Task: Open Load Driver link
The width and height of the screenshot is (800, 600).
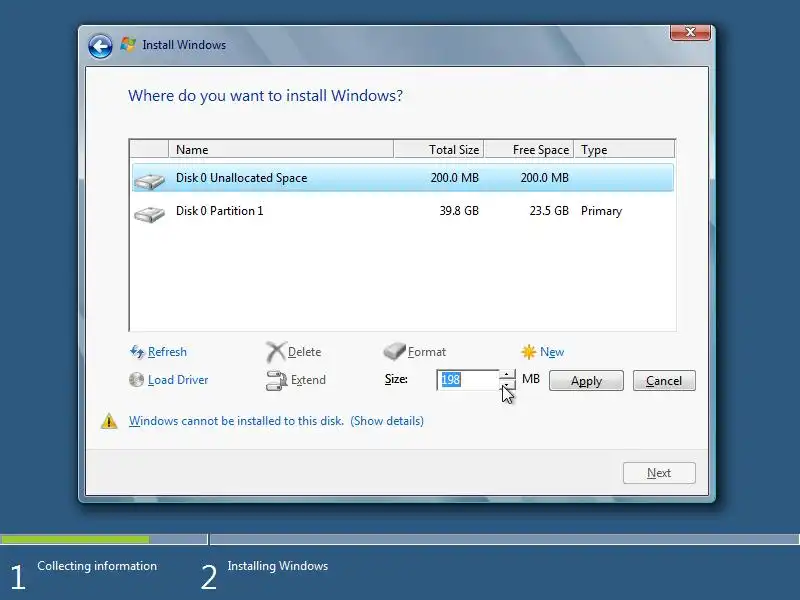Action: [178, 380]
